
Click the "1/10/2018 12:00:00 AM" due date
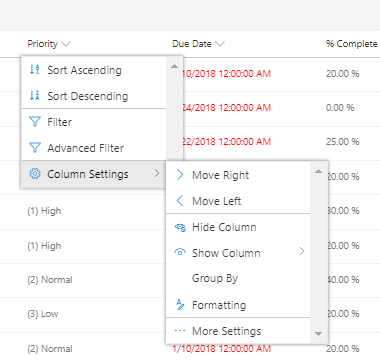point(222,349)
